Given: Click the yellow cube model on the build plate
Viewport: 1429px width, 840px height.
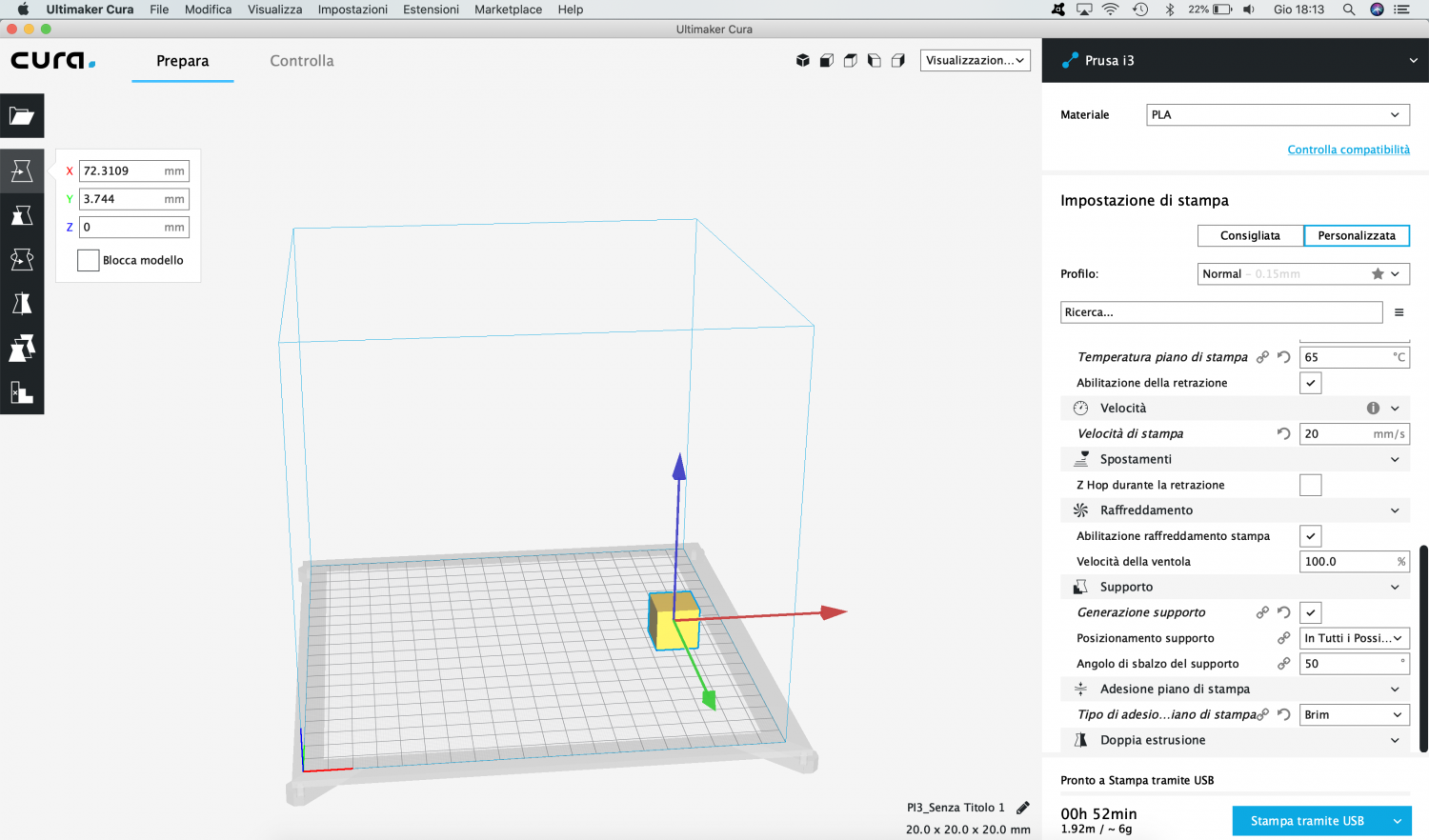Looking at the screenshot, I should pyautogui.click(x=674, y=621).
